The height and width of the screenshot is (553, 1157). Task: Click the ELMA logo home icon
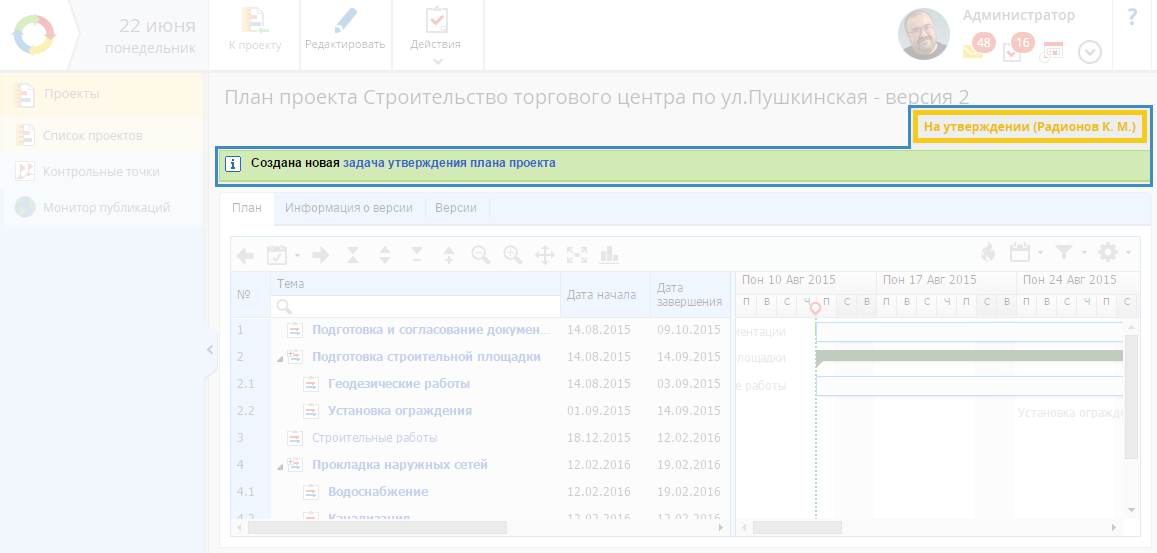(34, 35)
